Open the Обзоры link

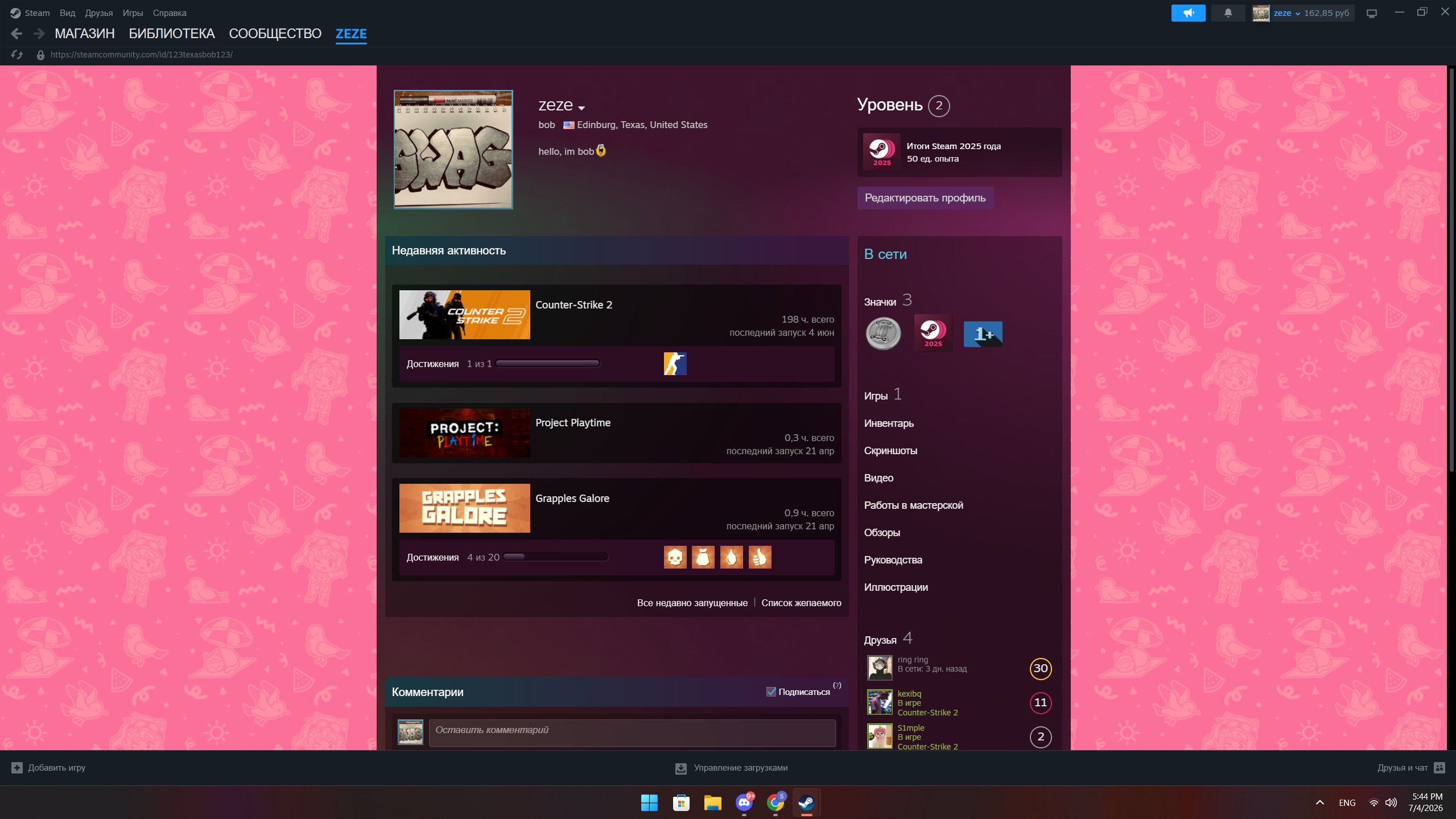pos(882,533)
